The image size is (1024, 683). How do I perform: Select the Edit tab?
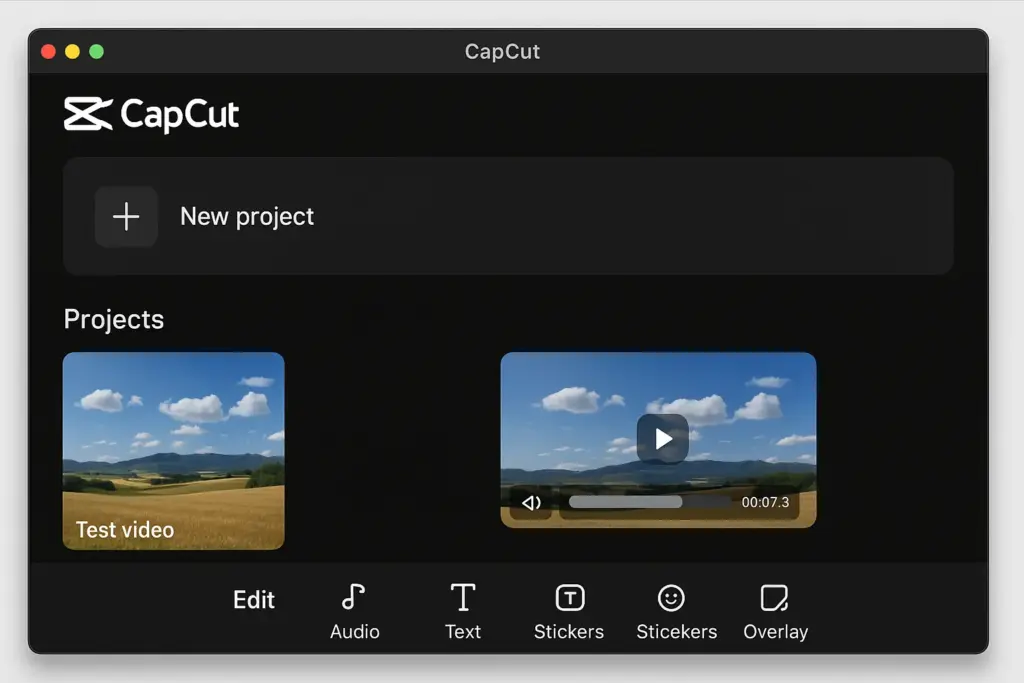click(x=254, y=599)
